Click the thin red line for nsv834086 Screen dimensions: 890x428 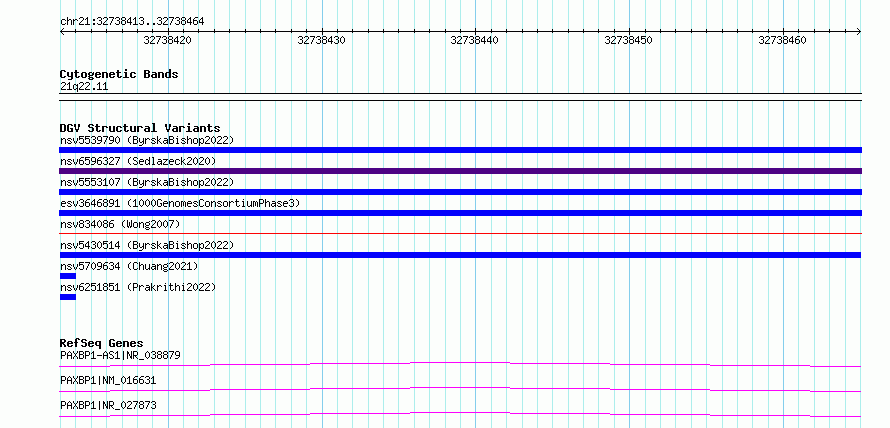(460, 233)
